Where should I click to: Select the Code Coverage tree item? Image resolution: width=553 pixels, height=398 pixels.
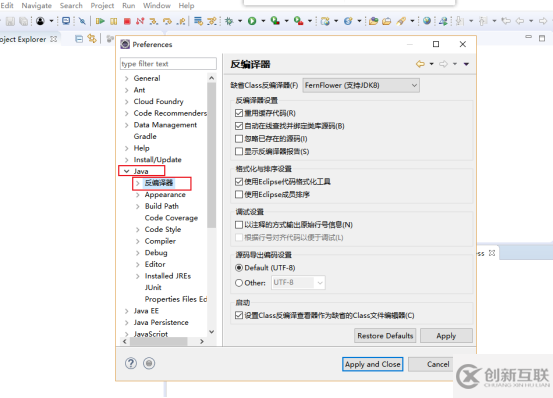171,218
